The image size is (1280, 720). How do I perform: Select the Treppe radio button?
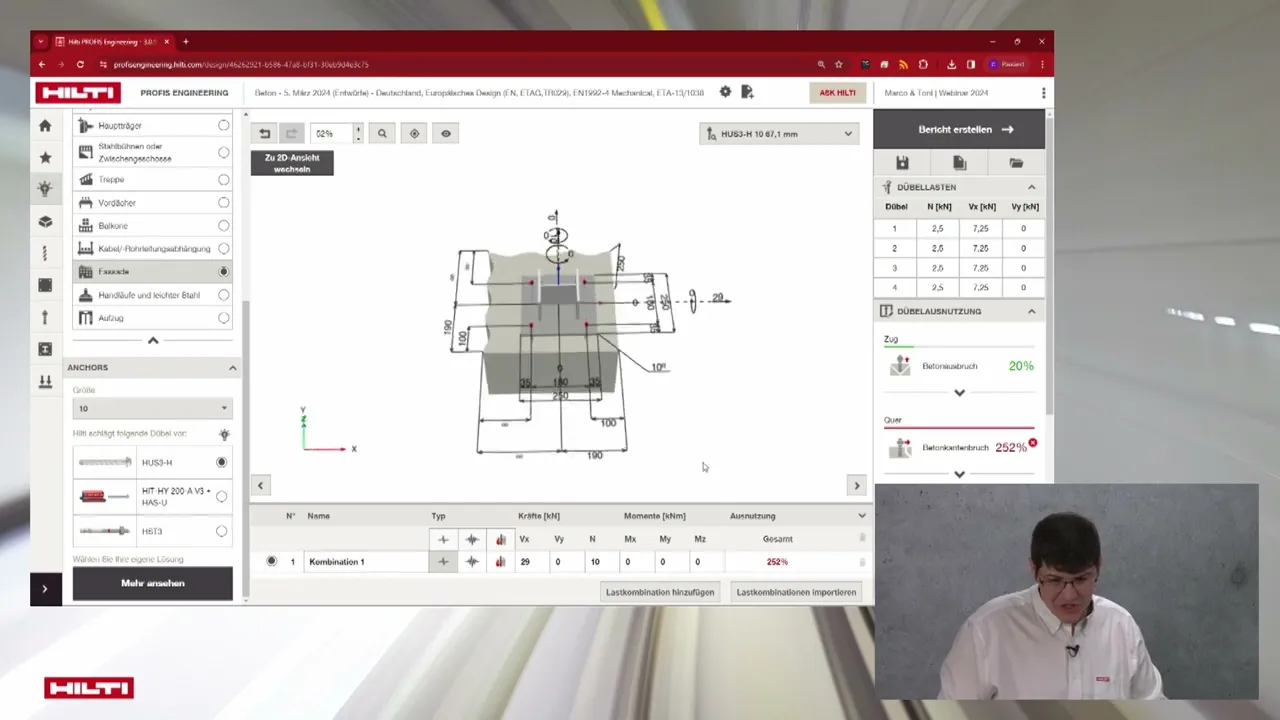click(x=223, y=179)
